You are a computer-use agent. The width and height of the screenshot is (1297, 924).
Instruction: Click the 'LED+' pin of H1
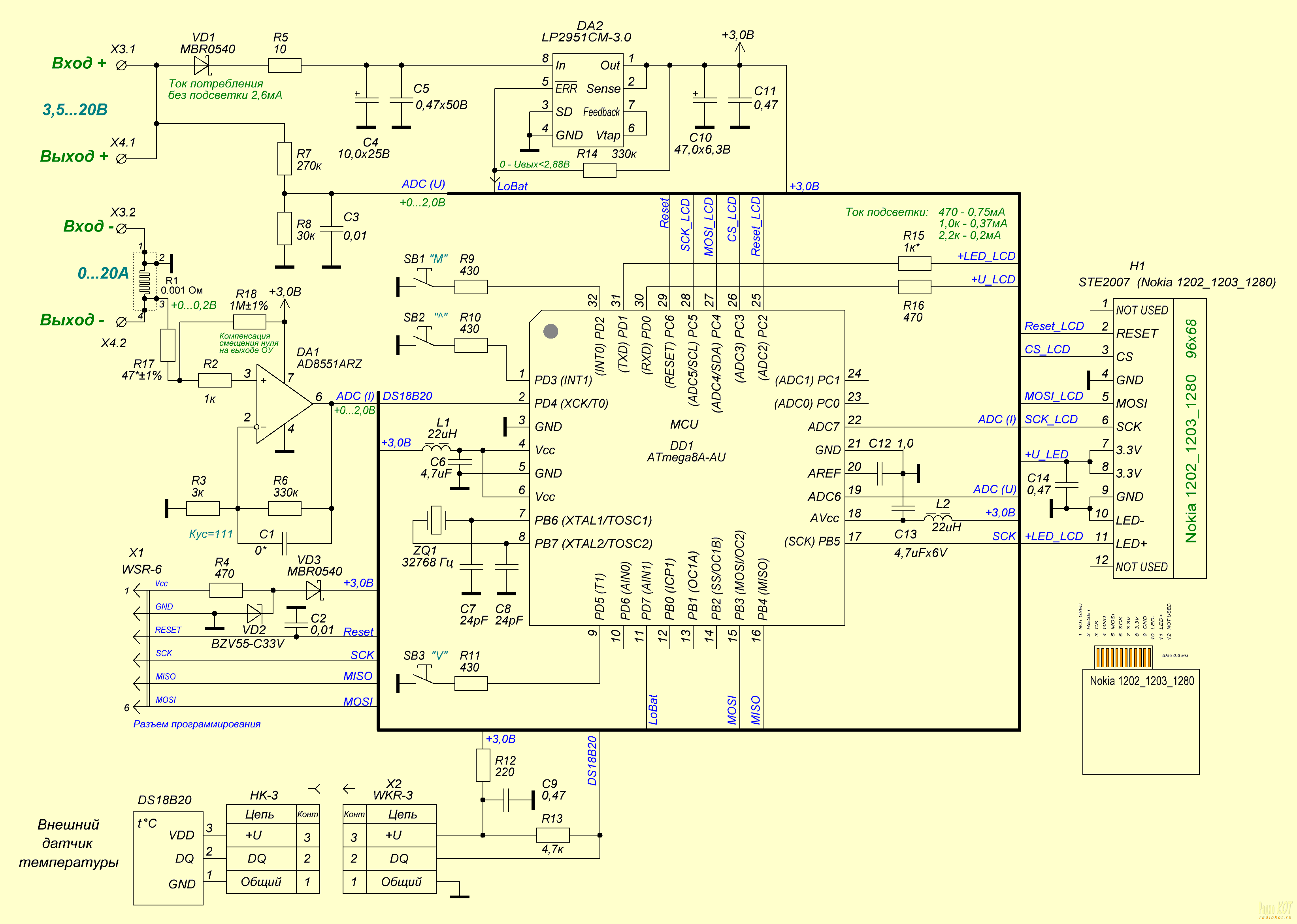coord(1131,544)
